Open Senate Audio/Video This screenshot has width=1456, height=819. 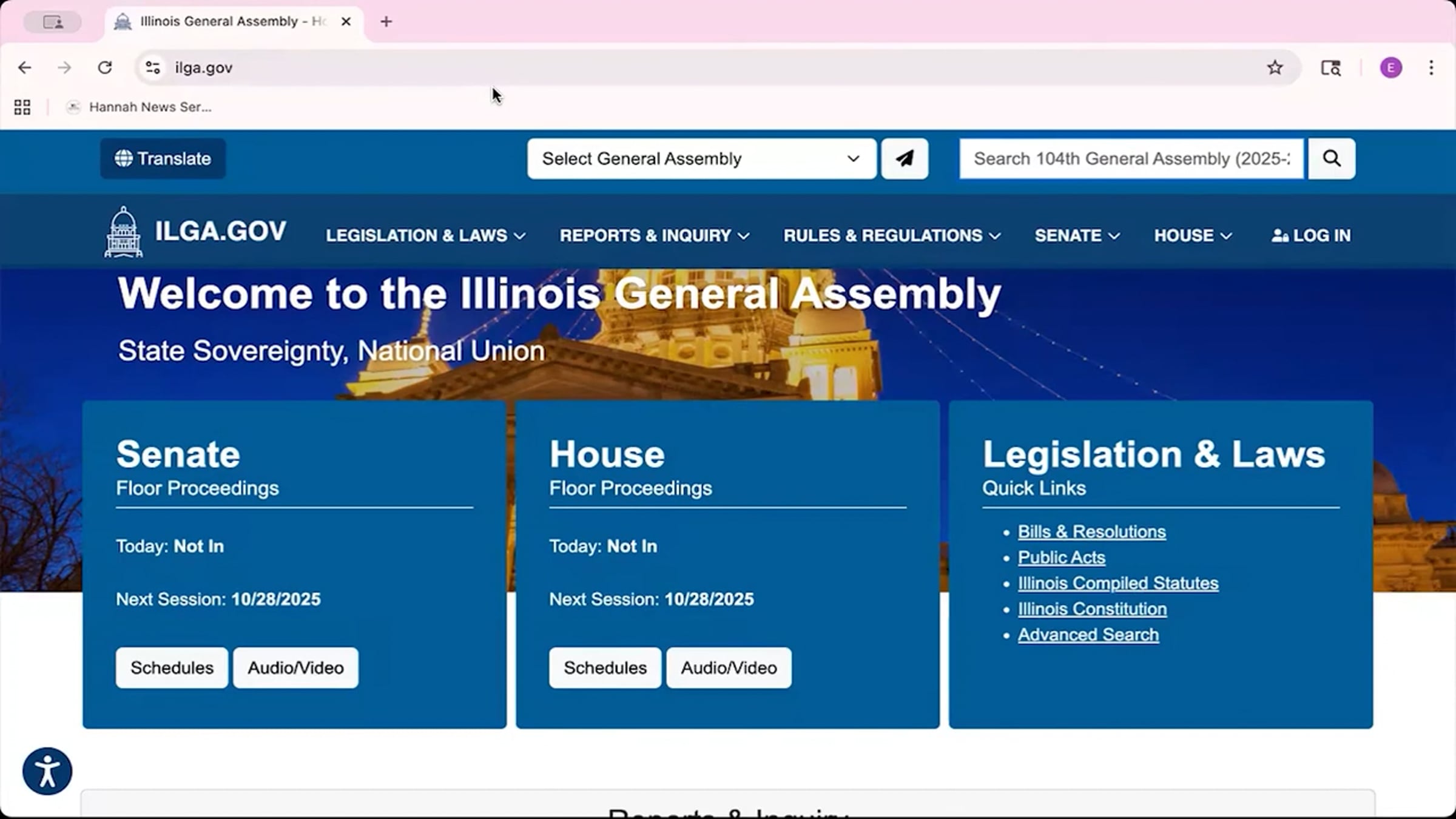click(295, 667)
